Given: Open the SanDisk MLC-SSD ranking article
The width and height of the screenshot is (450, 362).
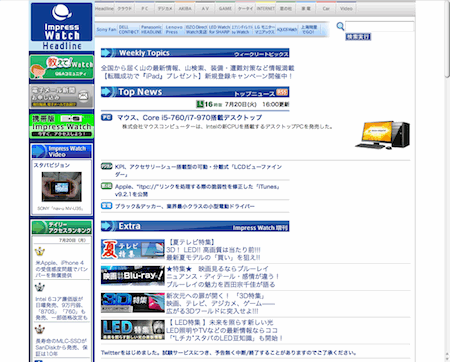Looking at the screenshot, I should [61, 347].
